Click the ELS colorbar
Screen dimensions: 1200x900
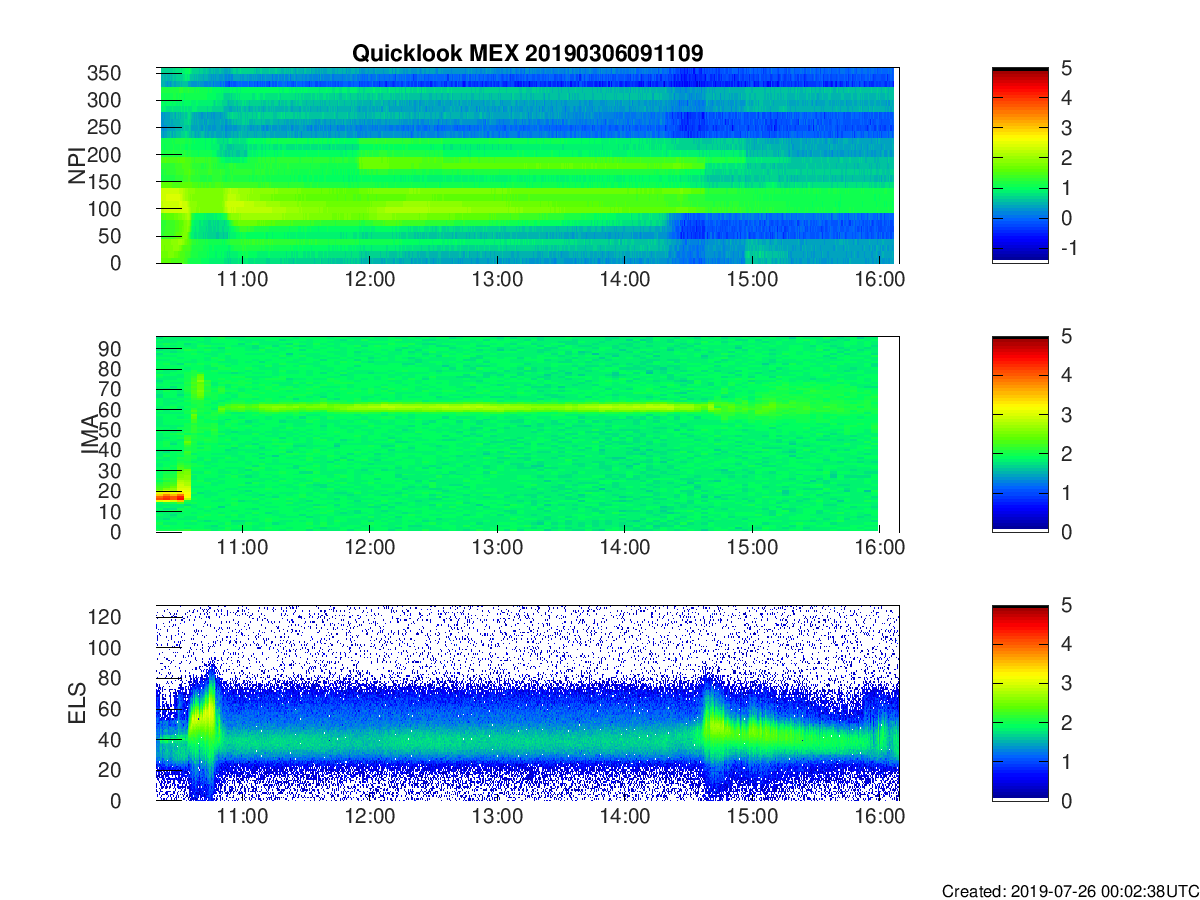[x=1020, y=703]
